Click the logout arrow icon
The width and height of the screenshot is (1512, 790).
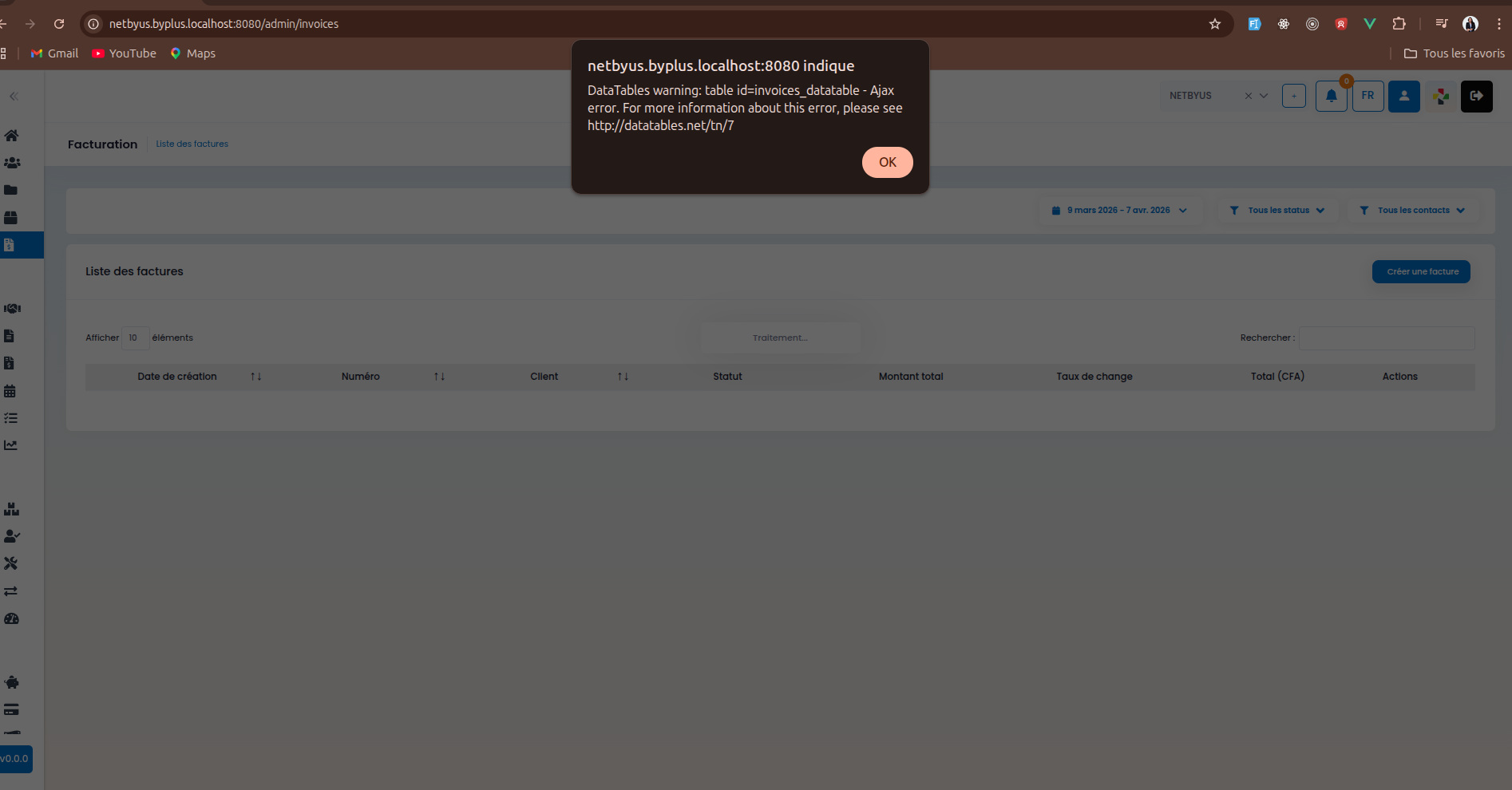[1476, 97]
